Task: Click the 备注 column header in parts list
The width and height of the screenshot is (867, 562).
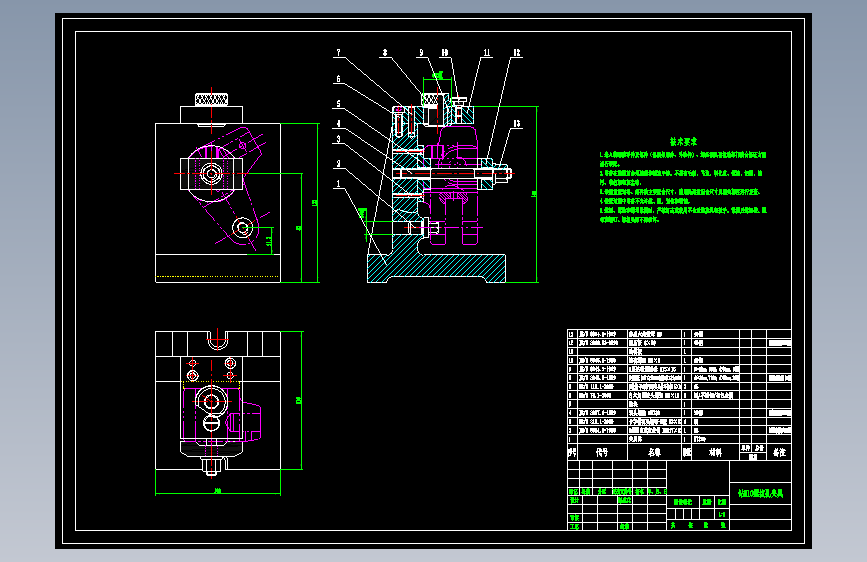Action: coord(779,452)
